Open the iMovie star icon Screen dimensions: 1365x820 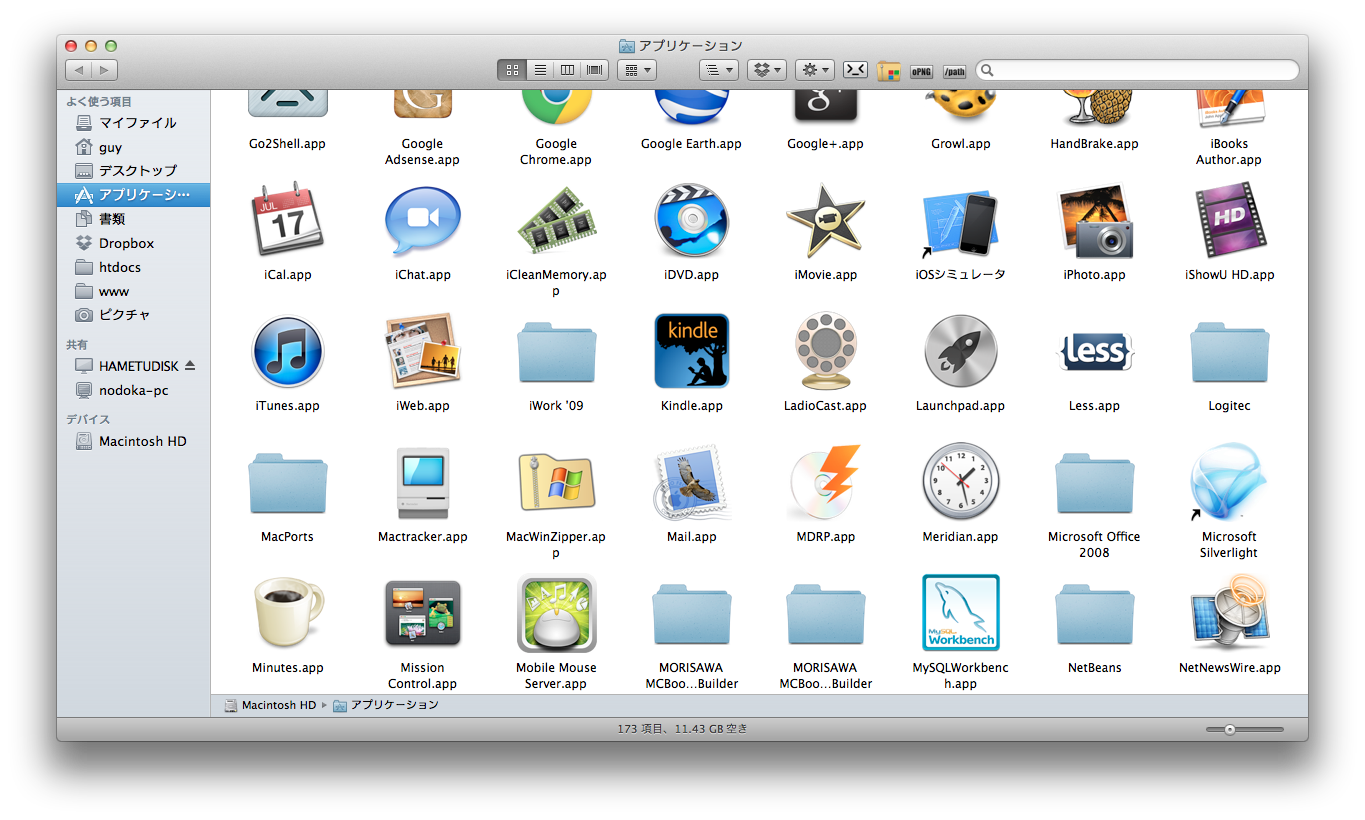825,220
